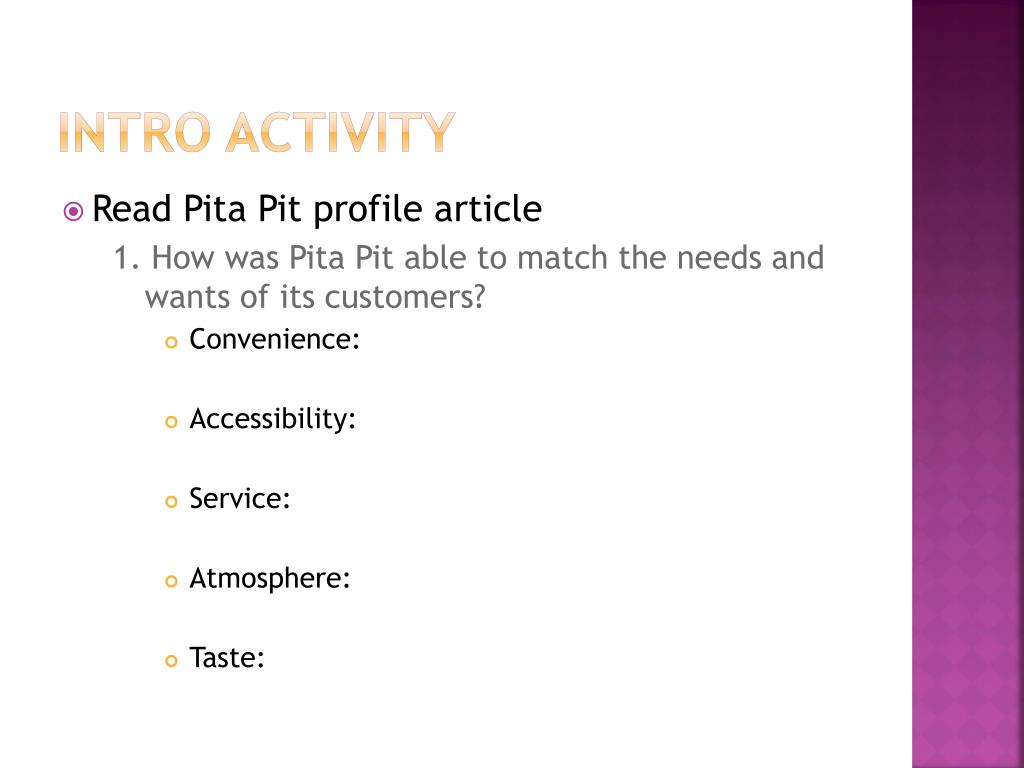This screenshot has width=1024, height=768.
Task: Click the INTRO ACTIVITY slide title
Action: coord(257,133)
